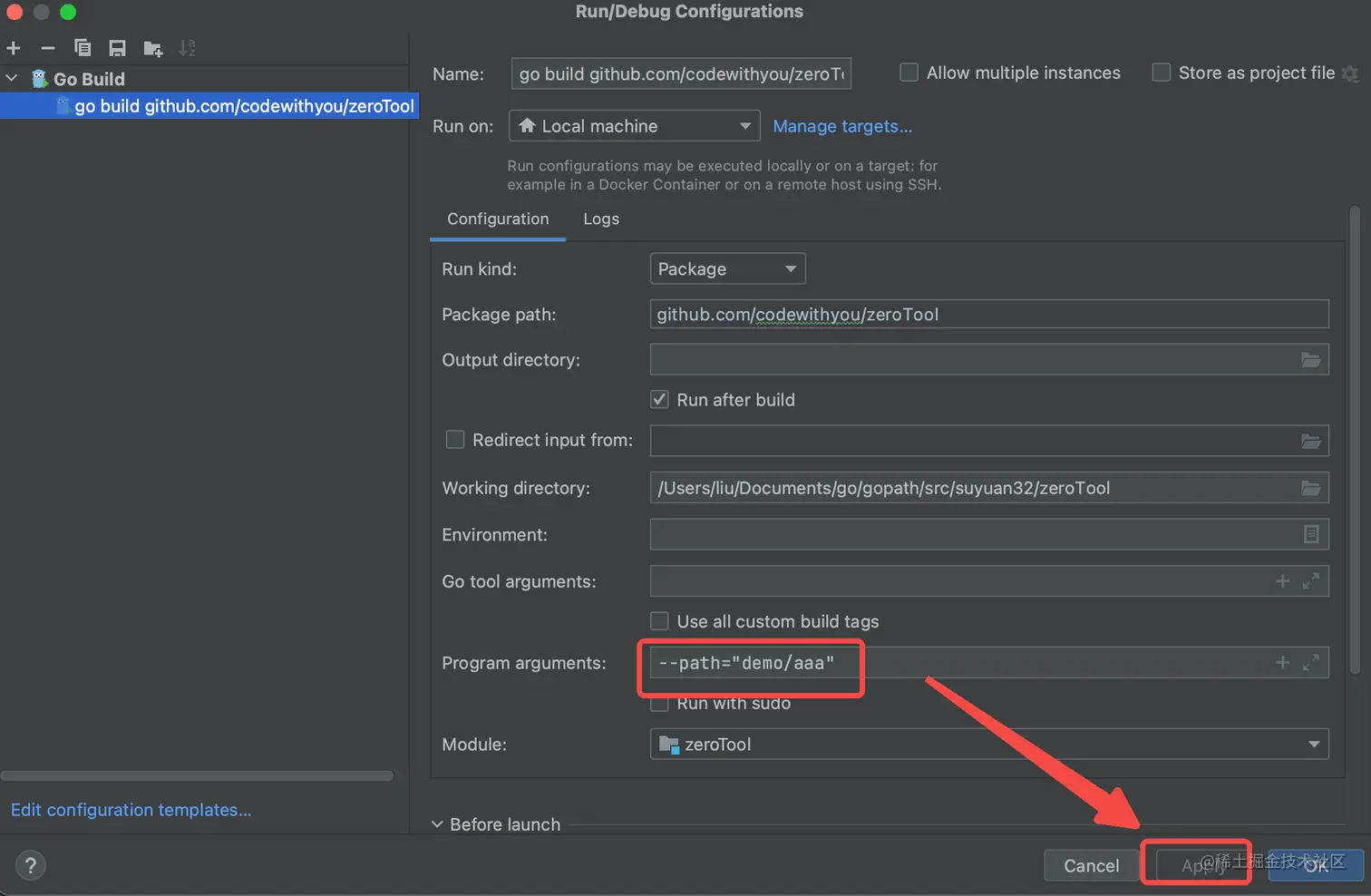Viewport: 1371px width, 896px height.
Task: Open the Module zeroTool dropdown
Action: point(989,745)
